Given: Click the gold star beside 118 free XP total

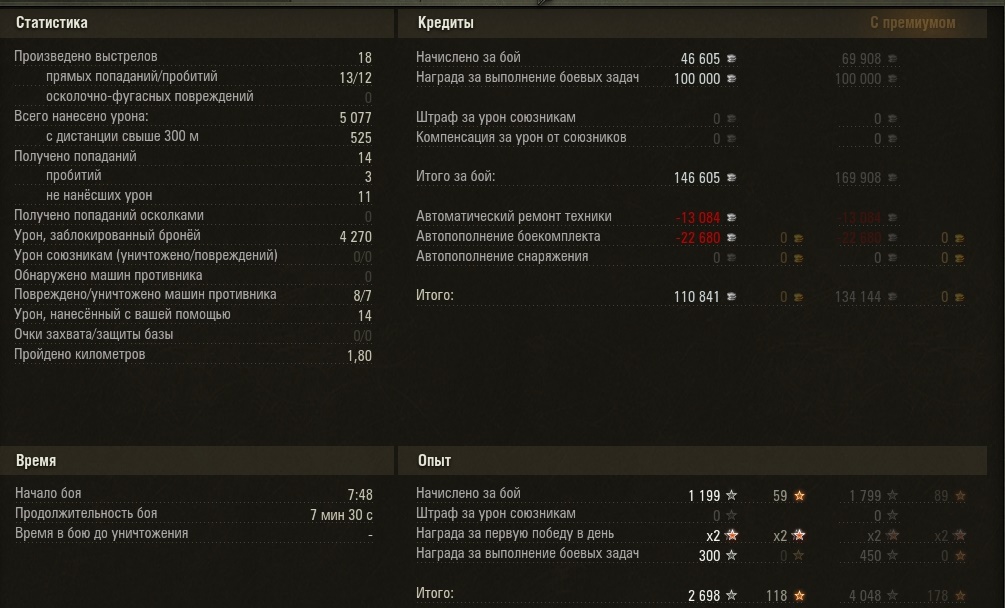Looking at the screenshot, I should [x=799, y=595].
